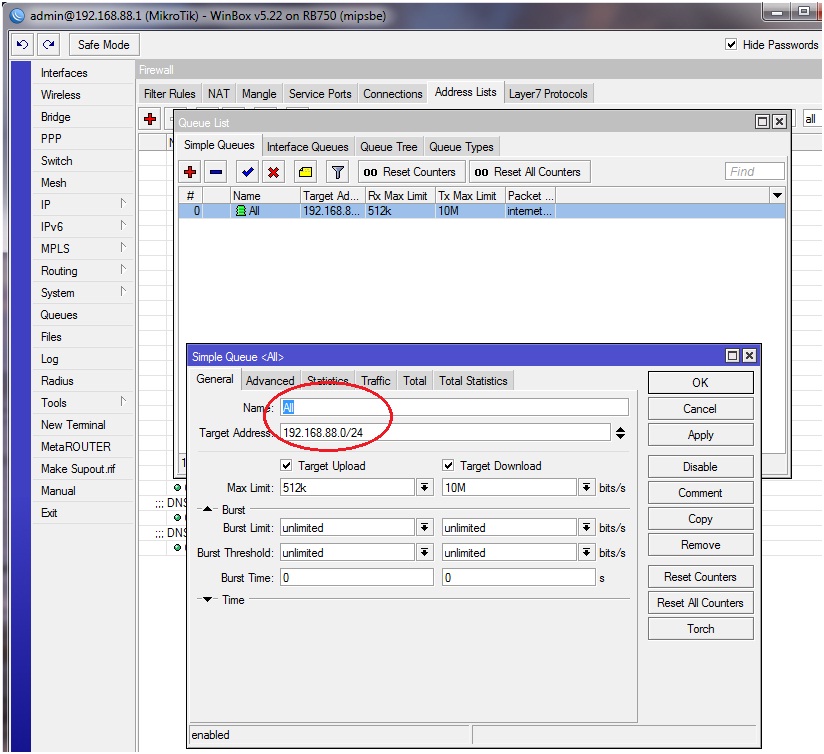
Task: Click the red X disable icon
Action: [x=273, y=172]
